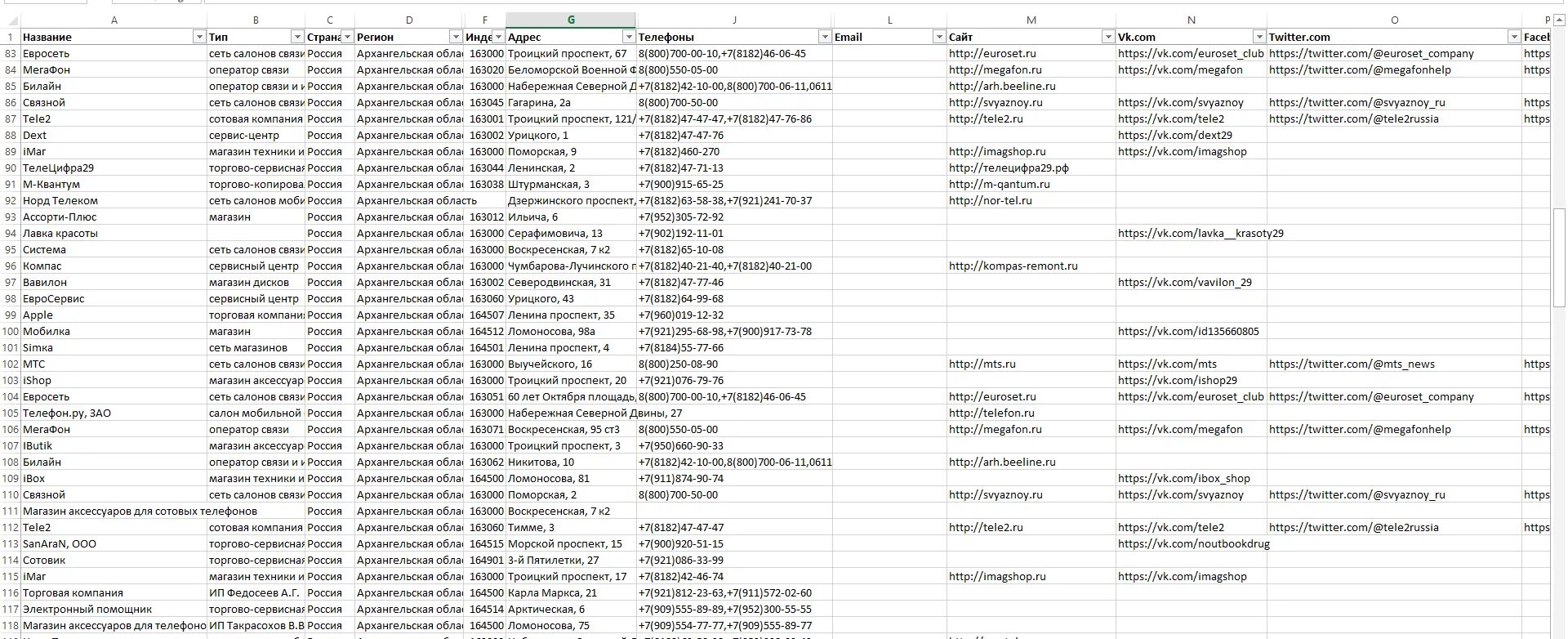Open the Email column filter dropdown
Screen dimensions: 1568x639
point(939,37)
